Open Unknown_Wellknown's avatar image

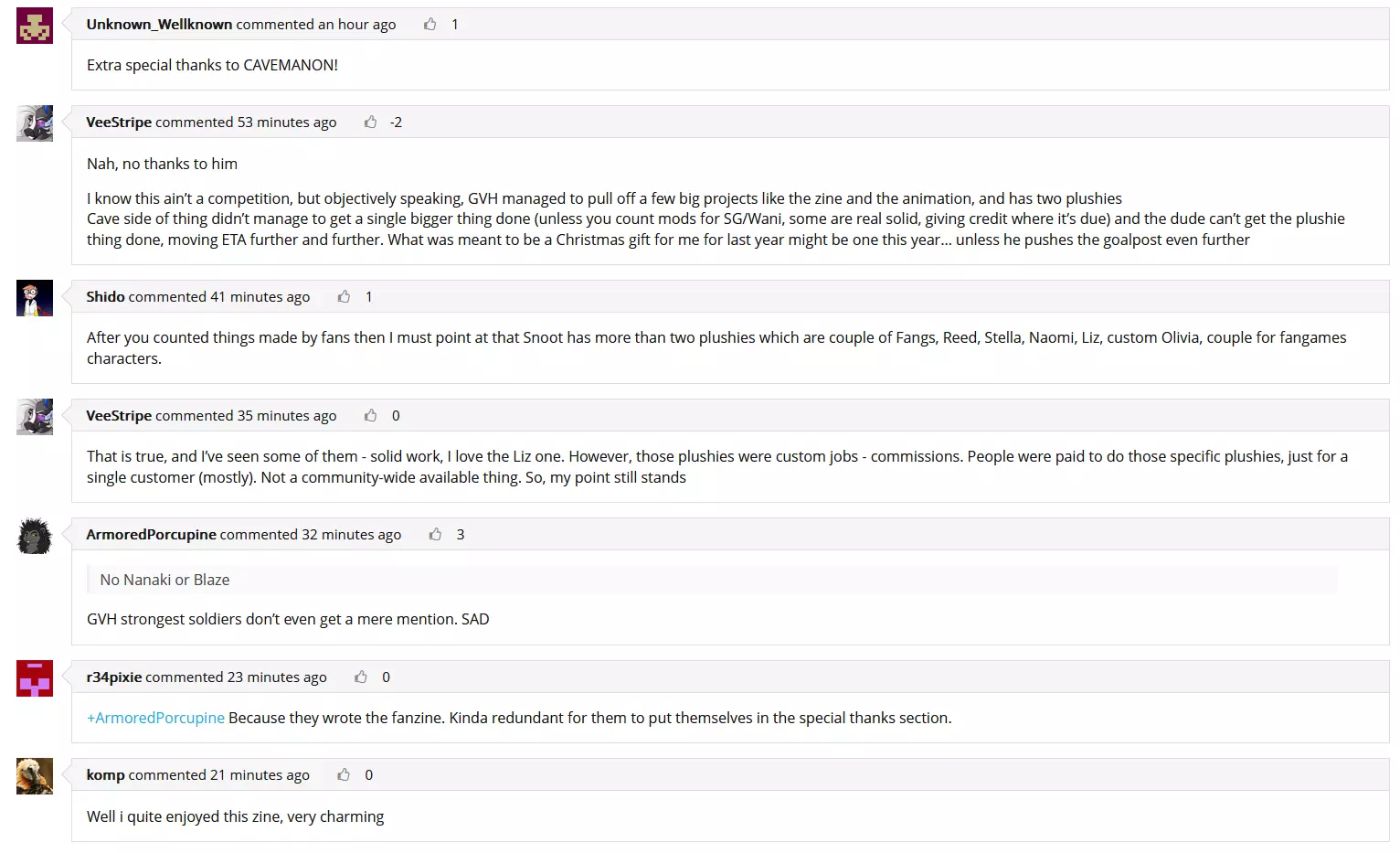35,26
